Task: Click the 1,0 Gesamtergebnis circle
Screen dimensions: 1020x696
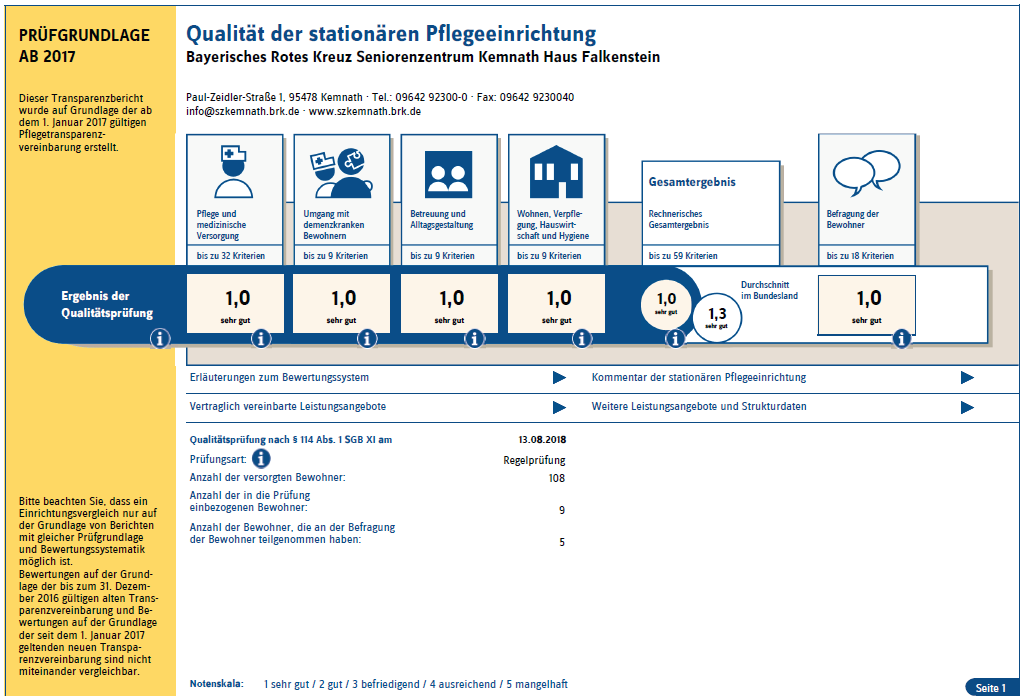Action: [x=666, y=303]
